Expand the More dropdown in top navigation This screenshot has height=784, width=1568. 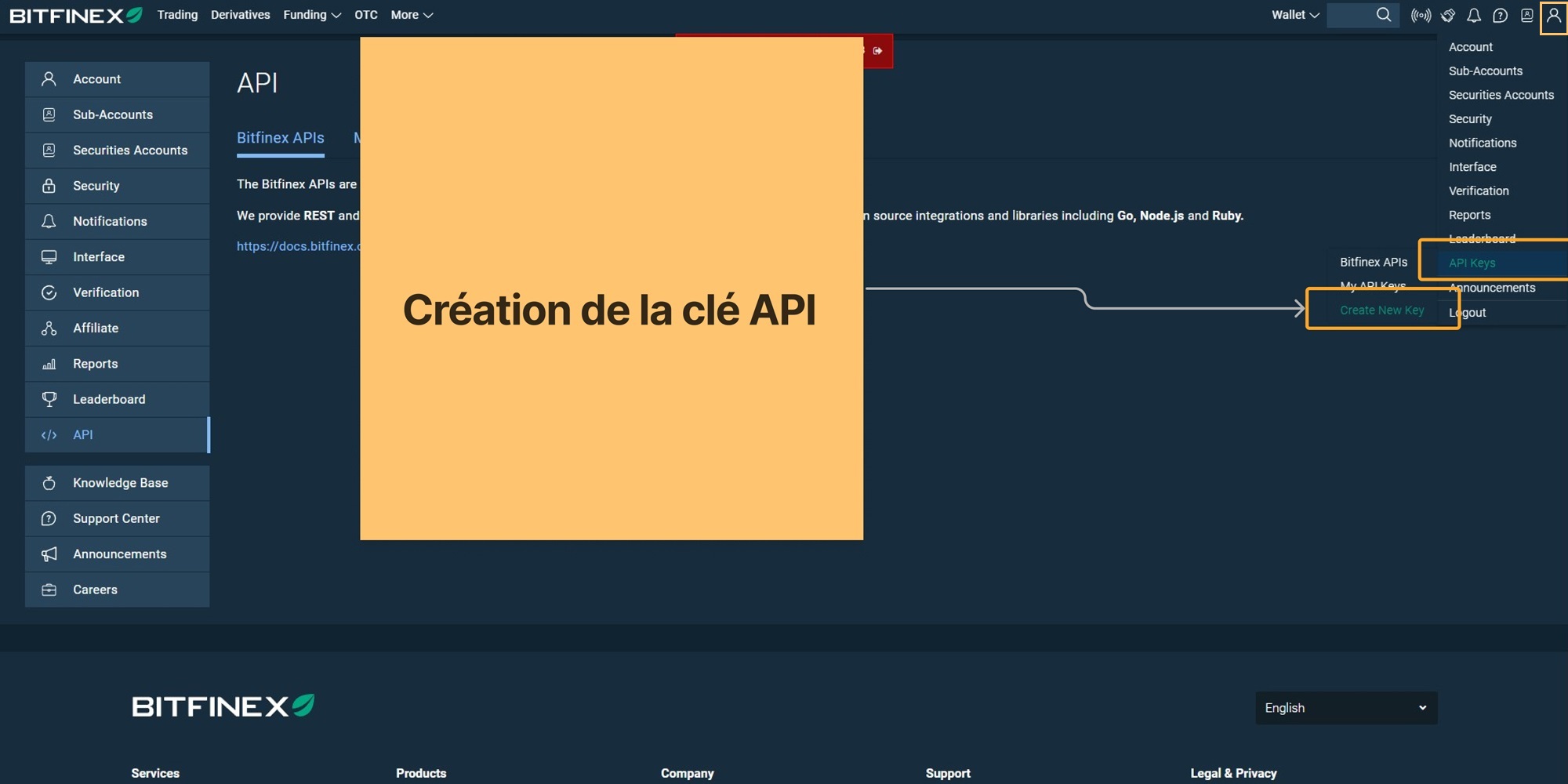point(412,15)
